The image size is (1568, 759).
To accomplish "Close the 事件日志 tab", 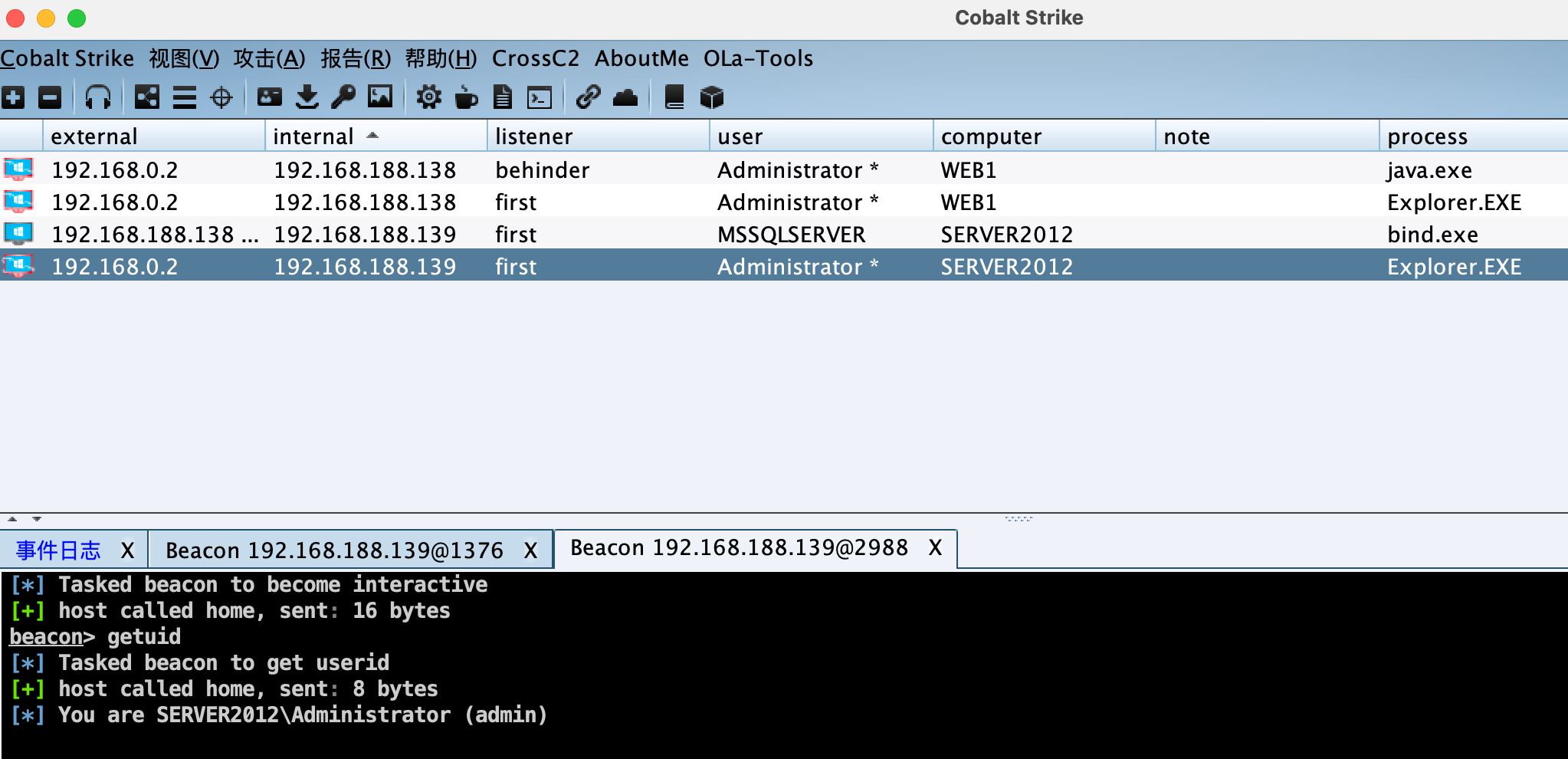I will click(127, 550).
